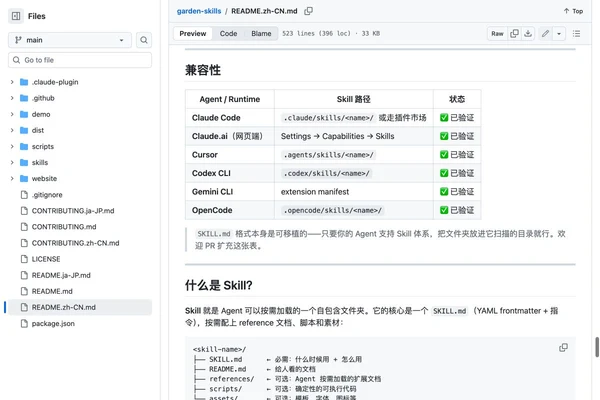This screenshot has width=600, height=400.
Task: Collapse the Files side panel icon
Action: click(x=16, y=16)
